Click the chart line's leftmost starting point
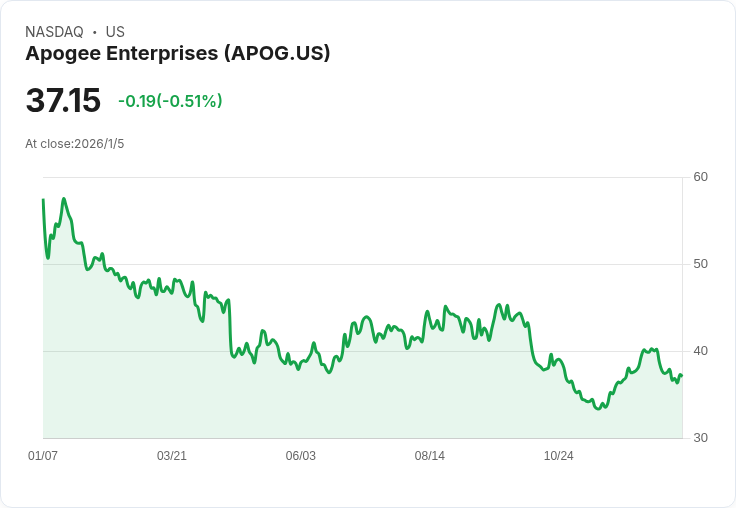Image resolution: width=736 pixels, height=508 pixels. (43, 200)
